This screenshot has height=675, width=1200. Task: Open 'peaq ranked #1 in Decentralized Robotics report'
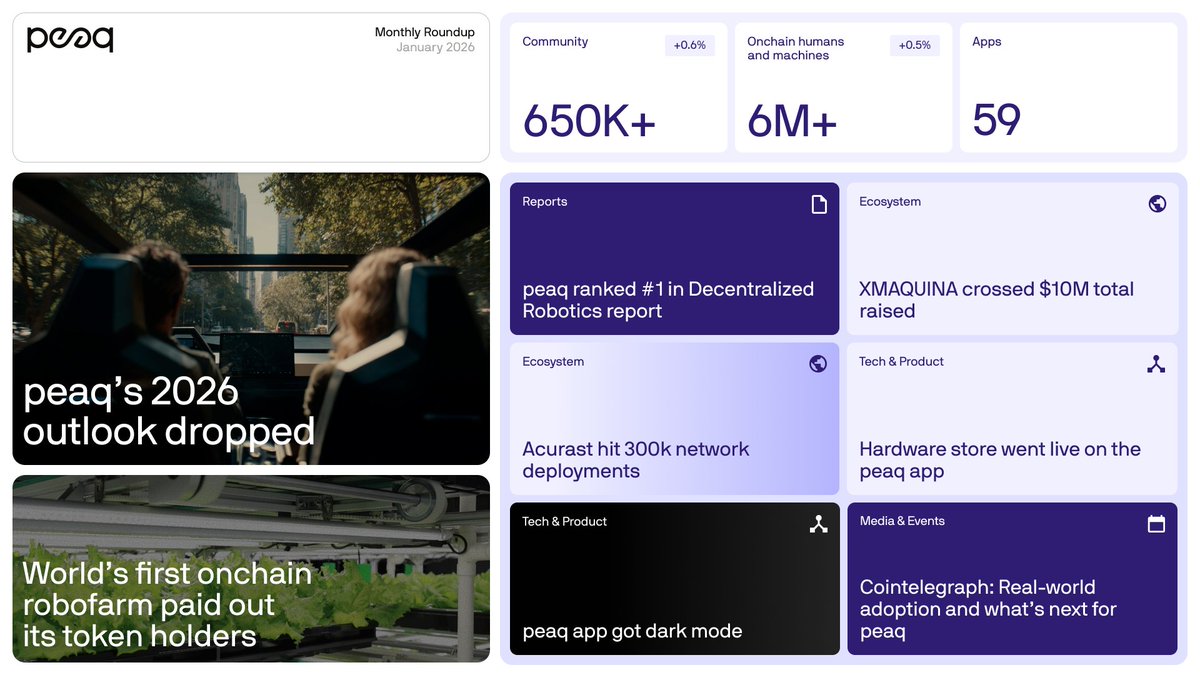click(668, 300)
